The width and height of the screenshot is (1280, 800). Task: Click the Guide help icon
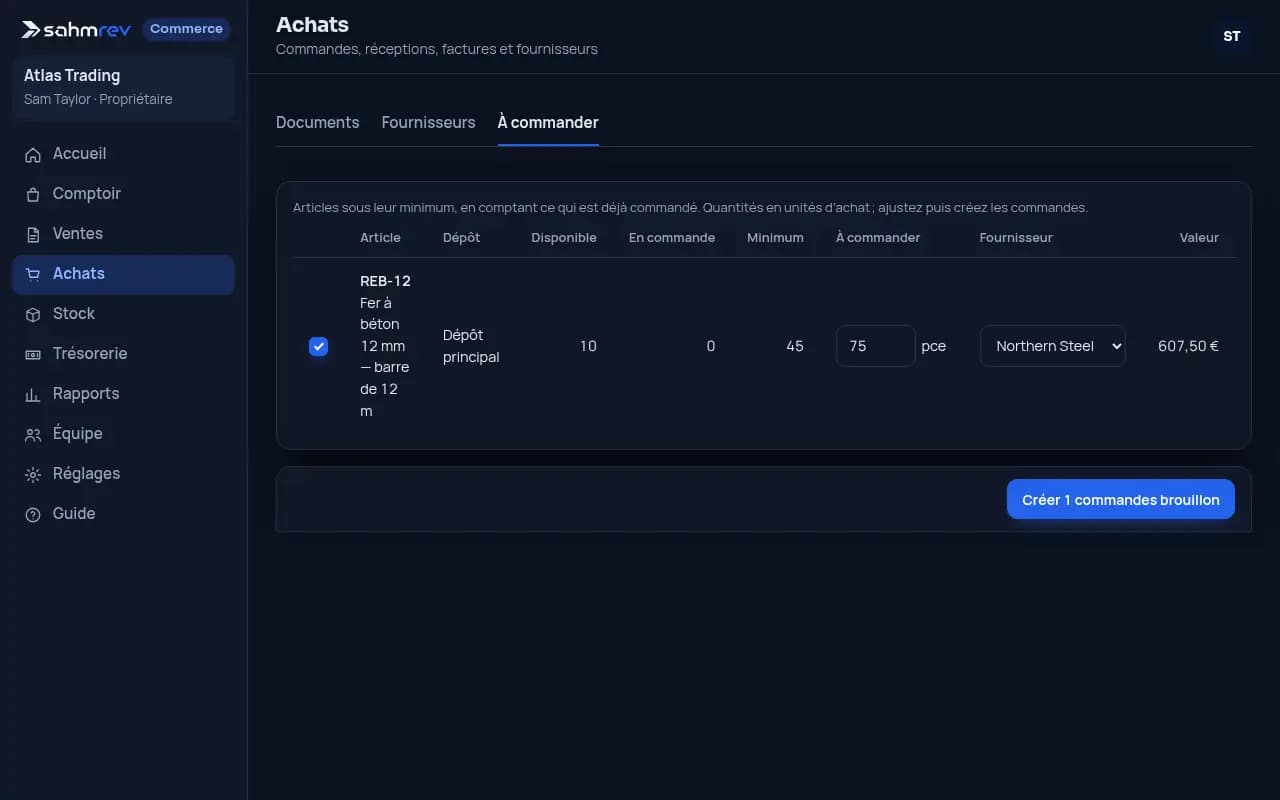coord(33,514)
